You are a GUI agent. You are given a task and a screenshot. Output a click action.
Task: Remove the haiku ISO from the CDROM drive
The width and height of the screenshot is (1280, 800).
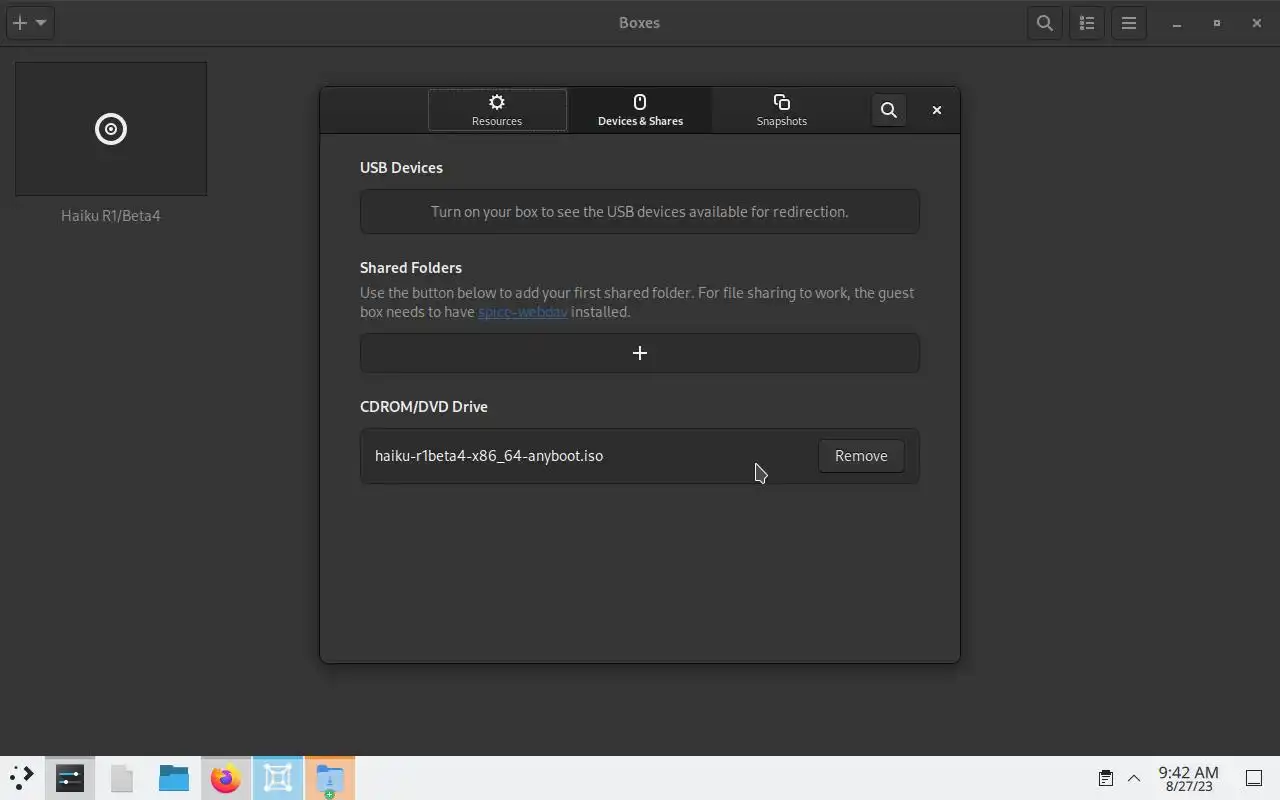click(861, 456)
